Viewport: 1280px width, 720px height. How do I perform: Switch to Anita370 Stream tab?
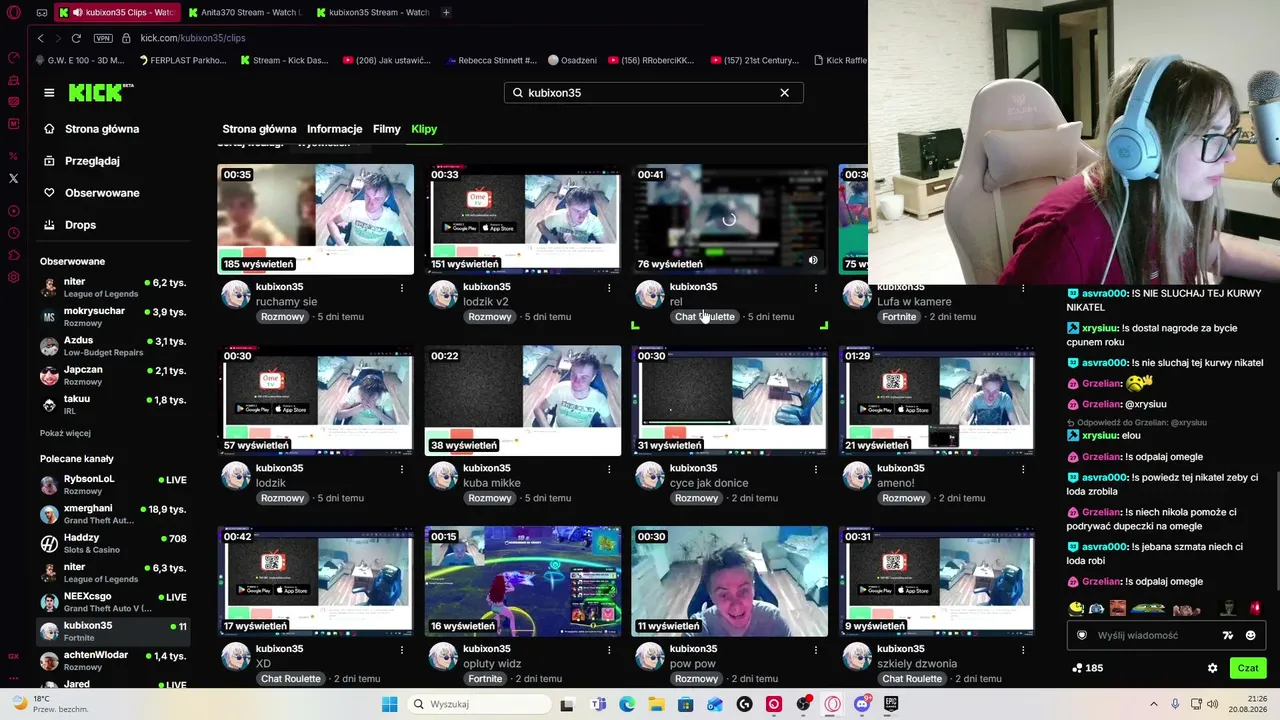pos(244,12)
